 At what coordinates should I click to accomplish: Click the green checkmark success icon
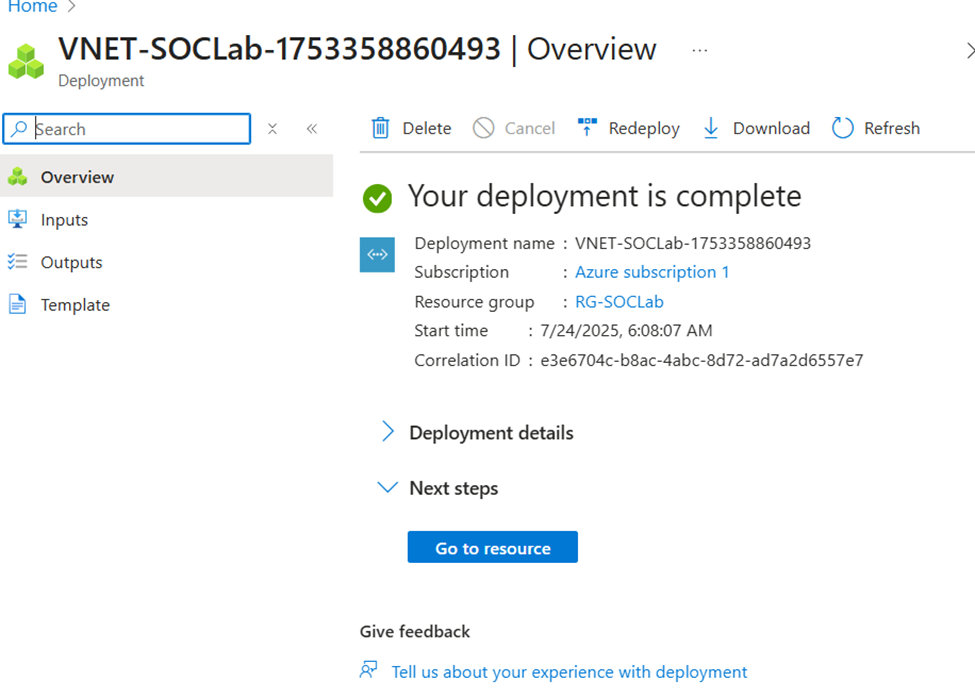377,198
